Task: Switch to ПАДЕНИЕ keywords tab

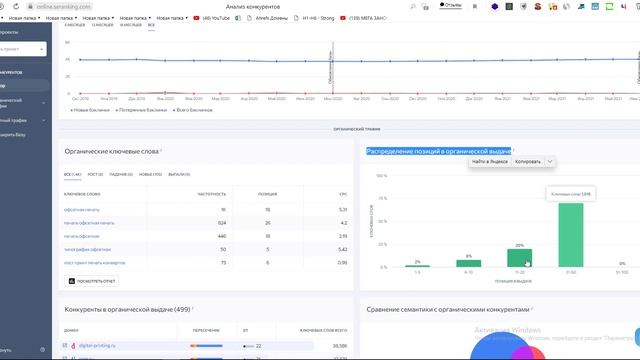Action: pyautogui.click(x=121, y=174)
